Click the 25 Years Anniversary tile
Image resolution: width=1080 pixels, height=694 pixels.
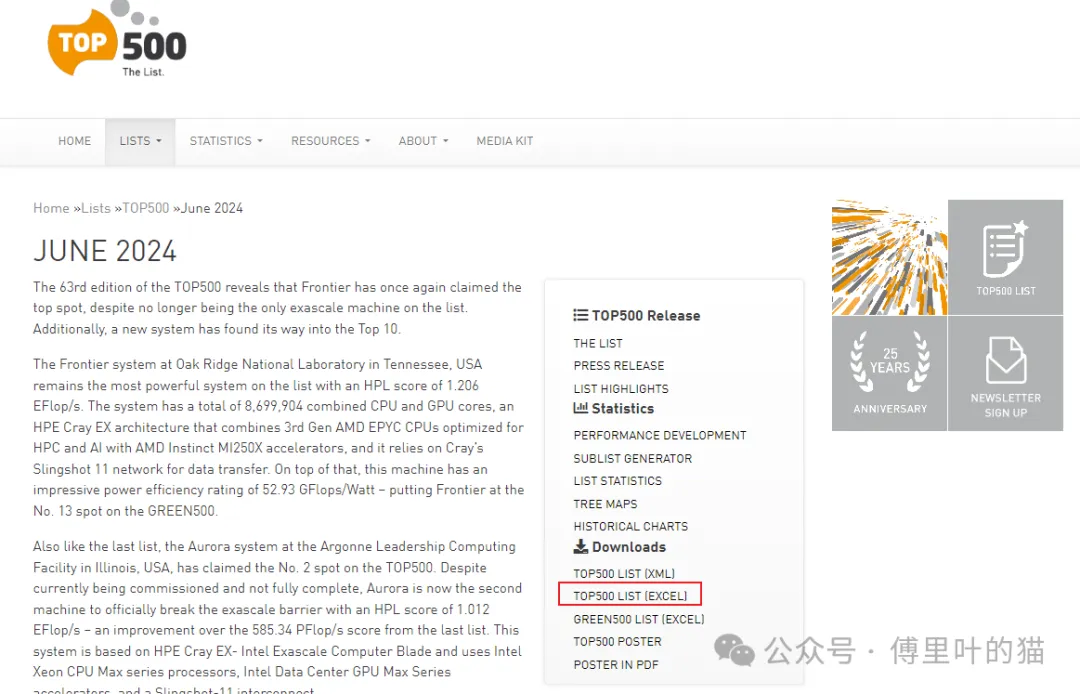[889, 373]
